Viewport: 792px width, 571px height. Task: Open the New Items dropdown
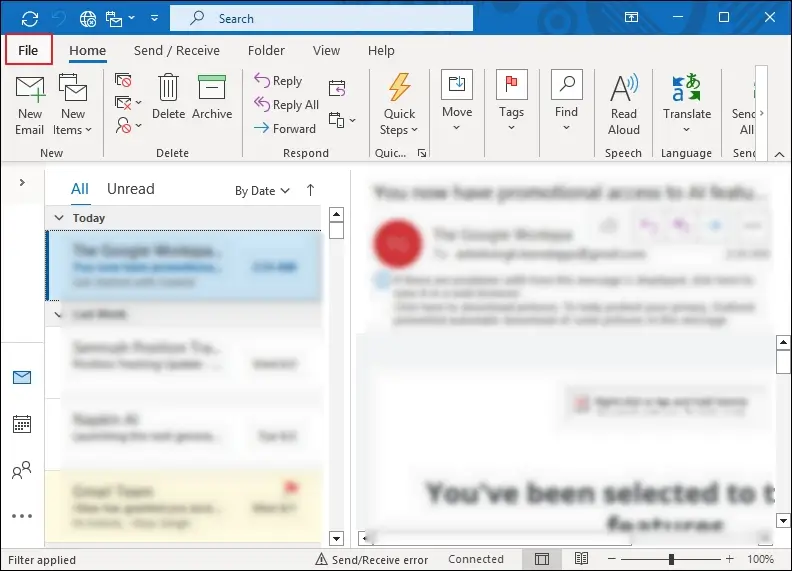coord(73,105)
